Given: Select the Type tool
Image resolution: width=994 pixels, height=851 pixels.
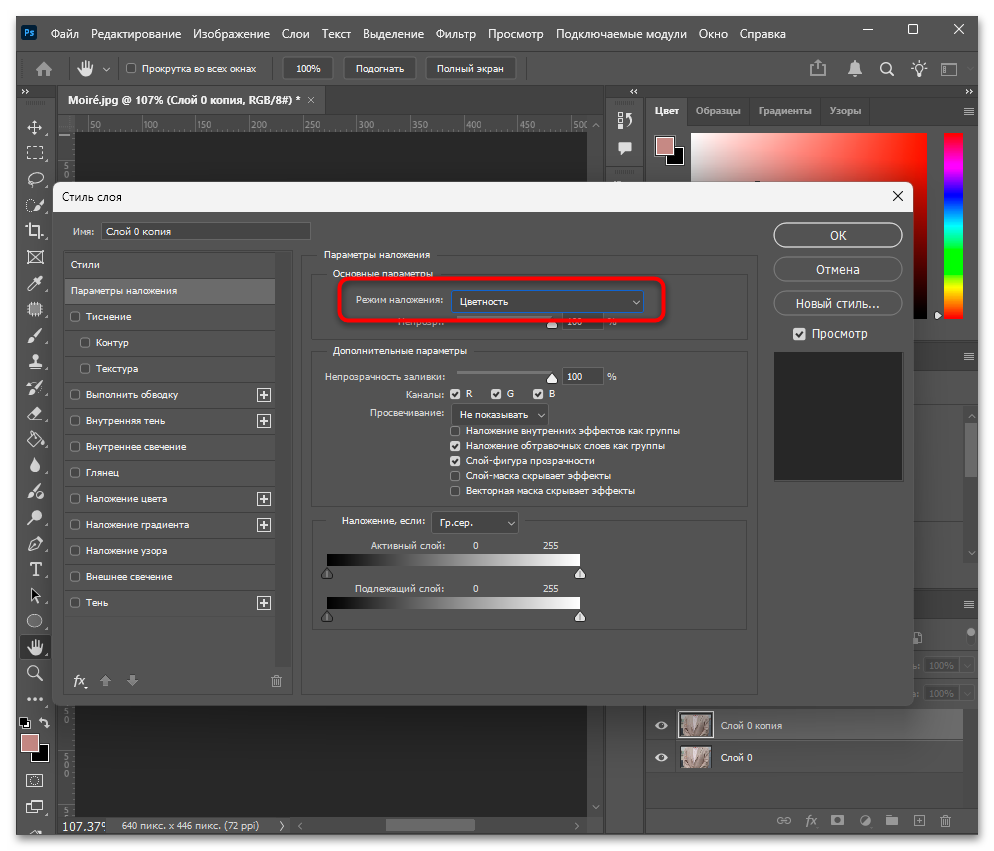Looking at the screenshot, I should click(36, 569).
